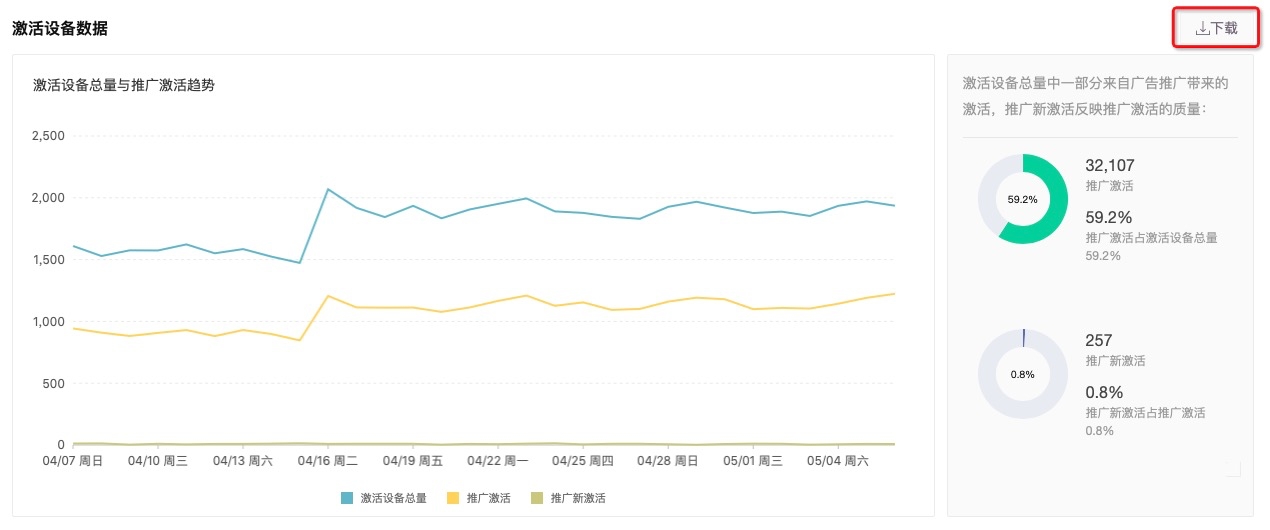Click the olive 推广新激活 legend swatch
This screenshot has height=530, width=1270.
coord(537,498)
